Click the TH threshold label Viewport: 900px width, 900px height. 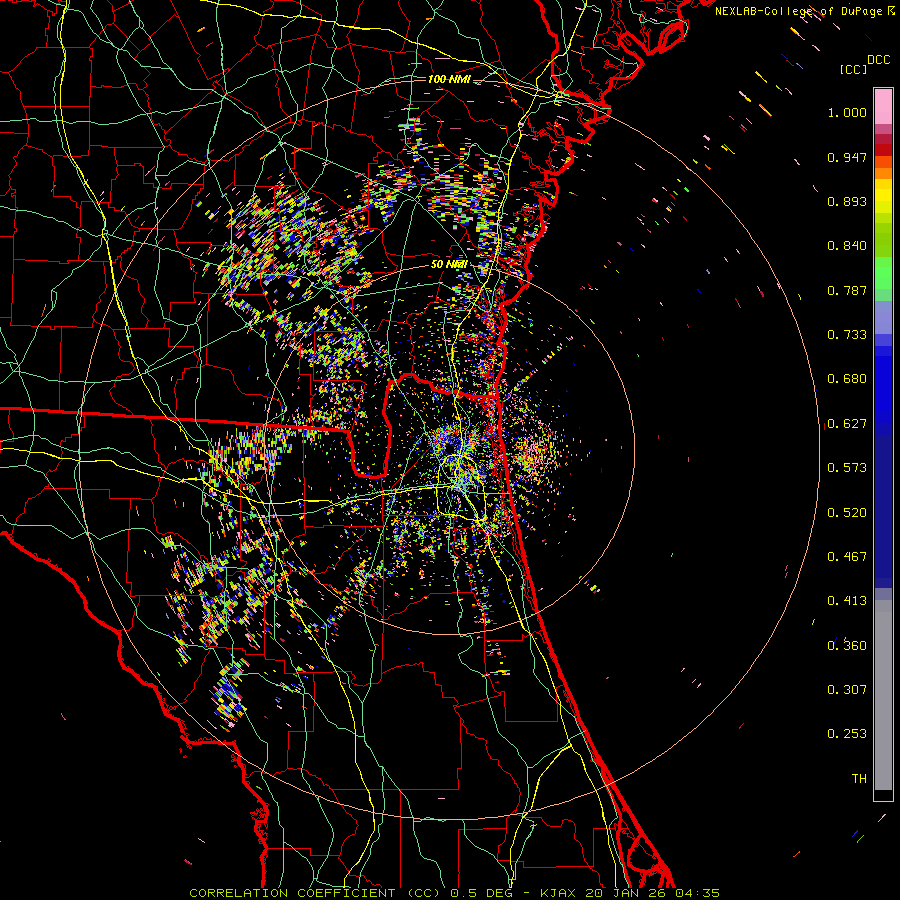pyautogui.click(x=859, y=779)
